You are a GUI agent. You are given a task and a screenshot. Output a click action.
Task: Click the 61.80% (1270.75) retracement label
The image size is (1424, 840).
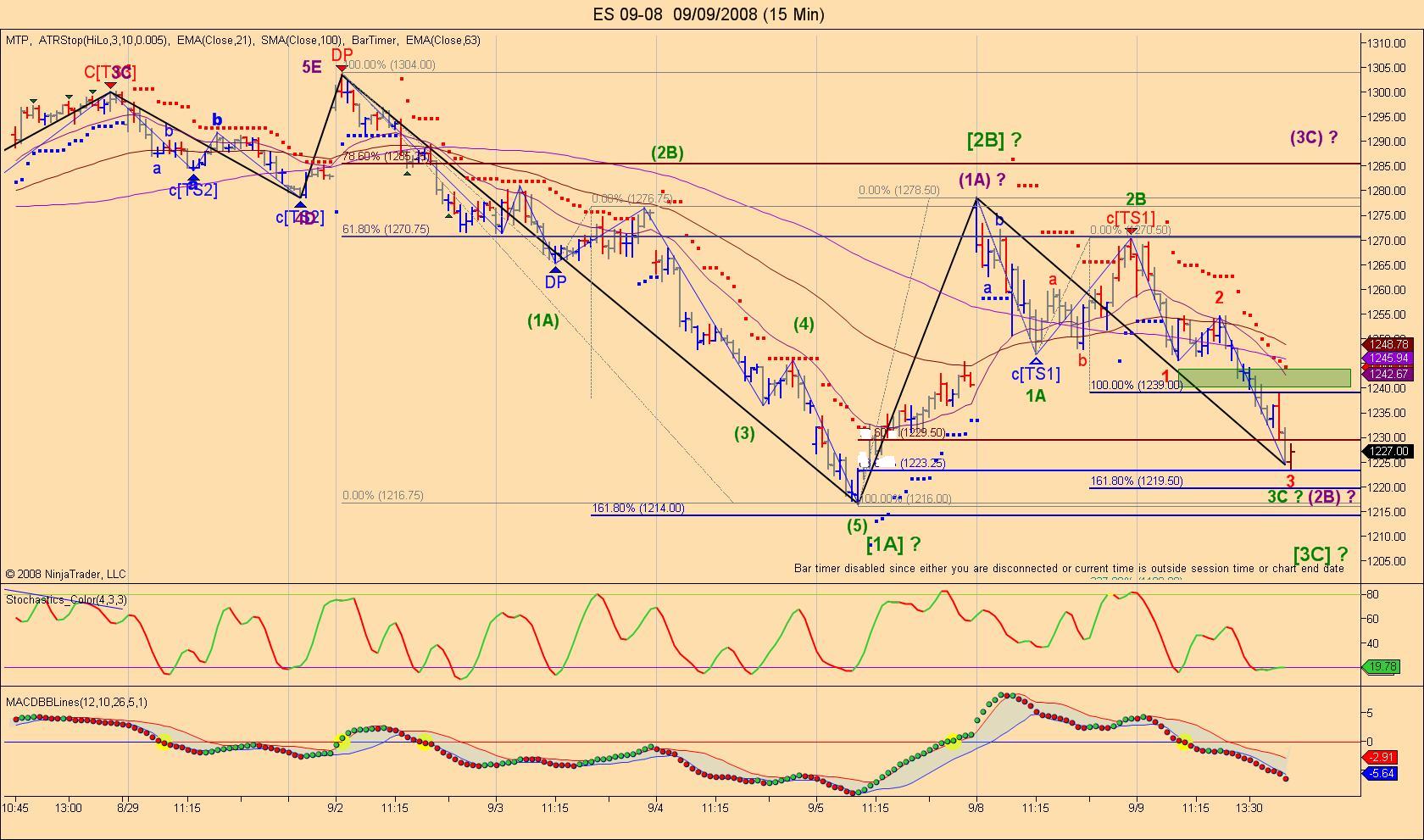(x=386, y=229)
